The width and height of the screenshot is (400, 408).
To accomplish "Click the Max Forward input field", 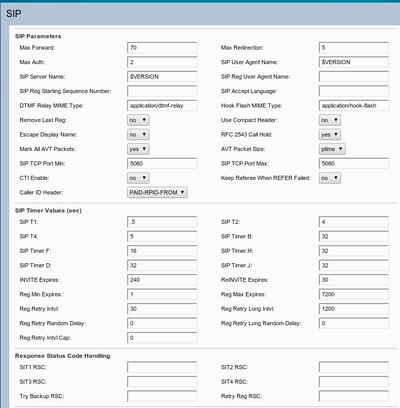I will click(x=162, y=48).
